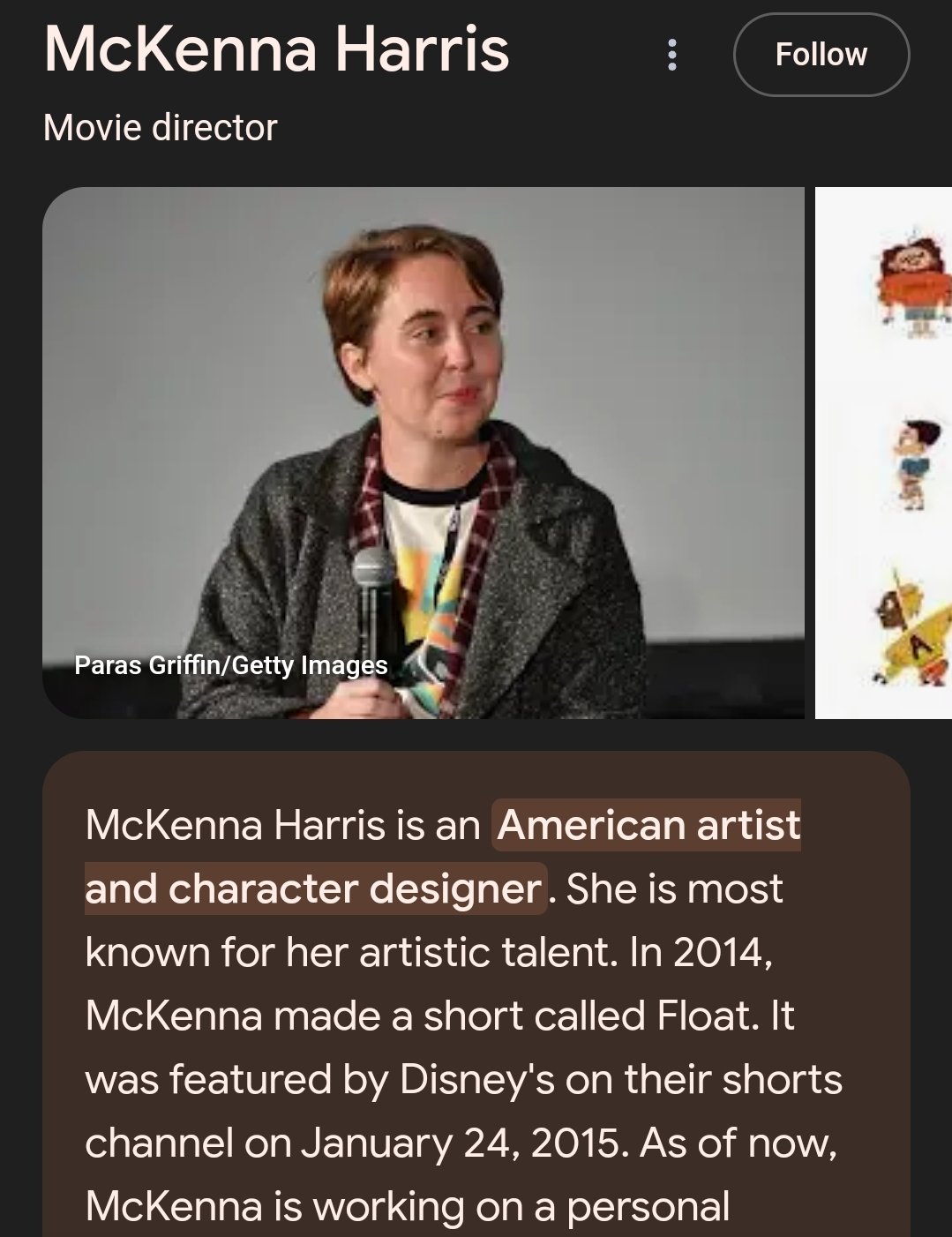Tap 'McKenna is working on a personal' line
Screen dimensions: 952x1237
(408, 1207)
